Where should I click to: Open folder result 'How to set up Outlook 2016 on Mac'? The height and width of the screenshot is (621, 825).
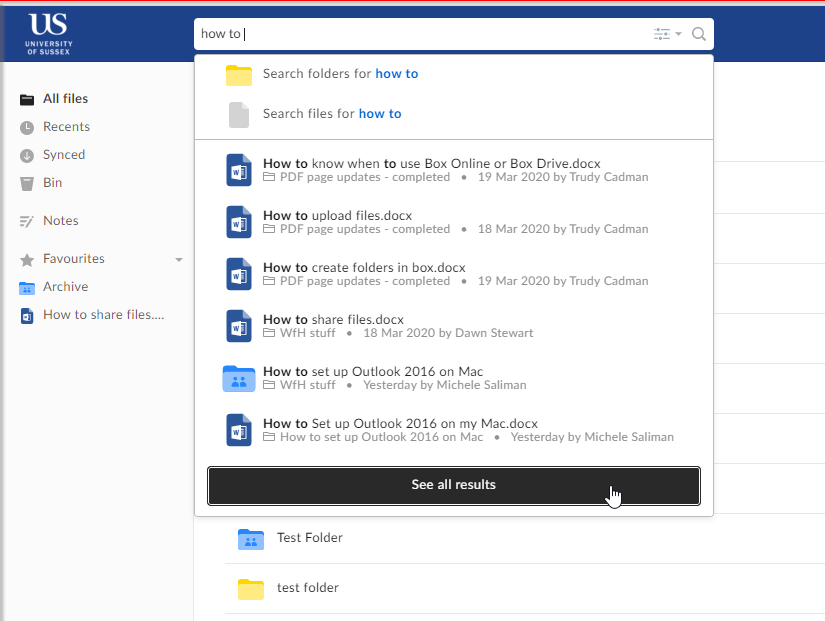[373, 372]
